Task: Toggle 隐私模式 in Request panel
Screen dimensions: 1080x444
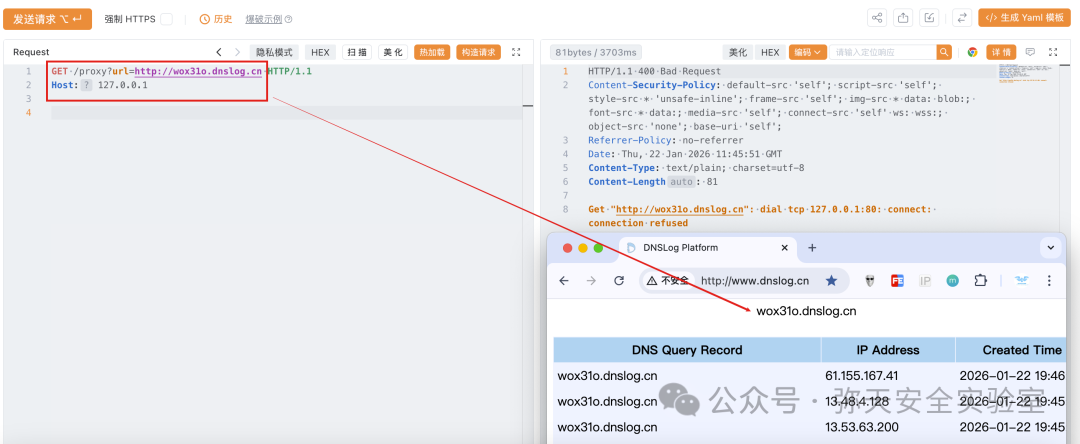Action: [275, 52]
